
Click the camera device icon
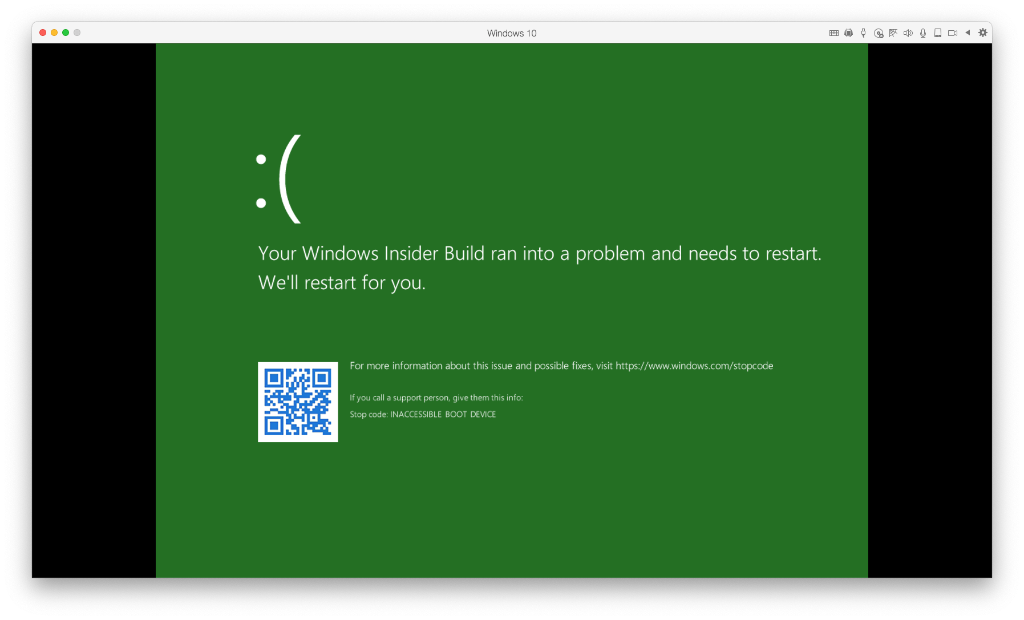952,33
